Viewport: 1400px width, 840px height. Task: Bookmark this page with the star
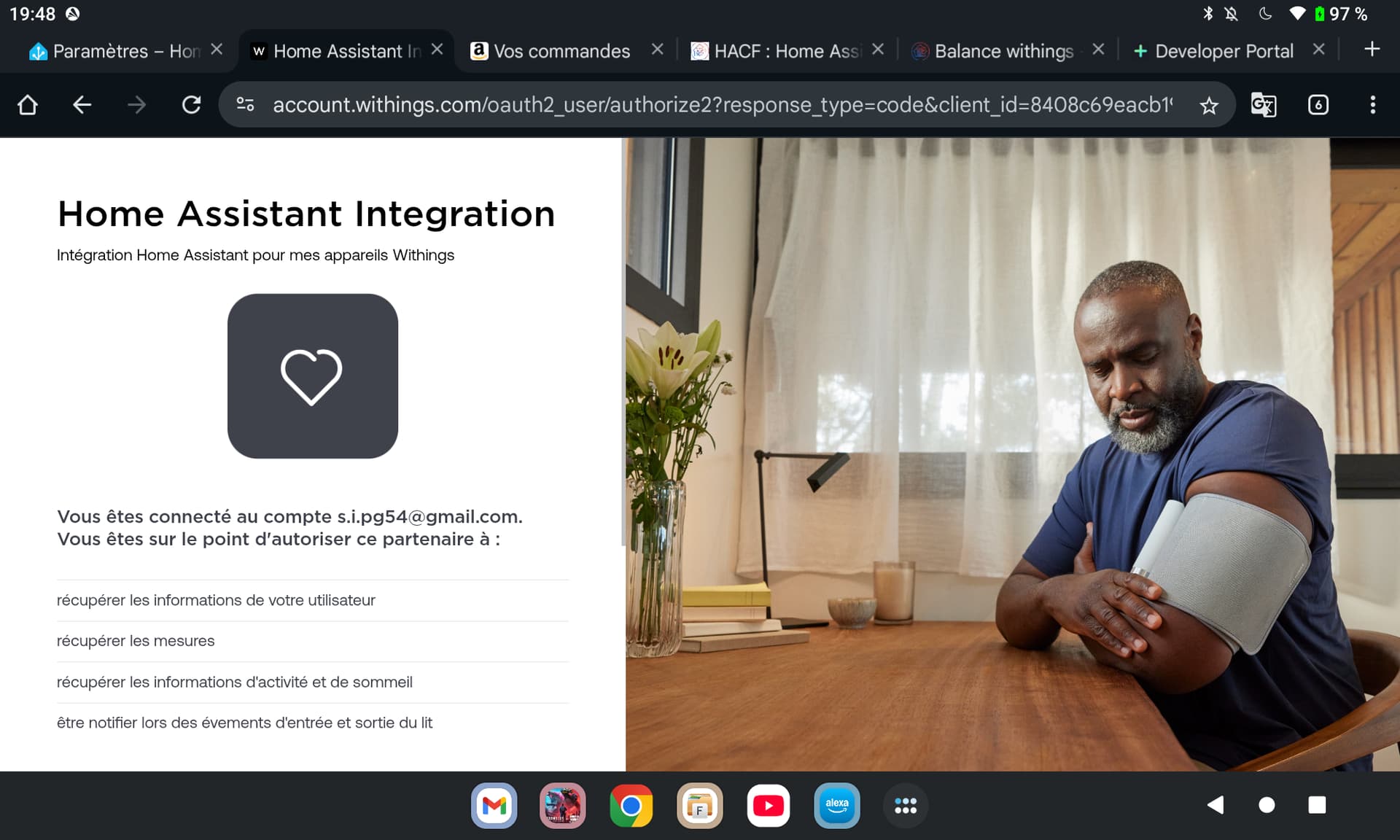1209,106
